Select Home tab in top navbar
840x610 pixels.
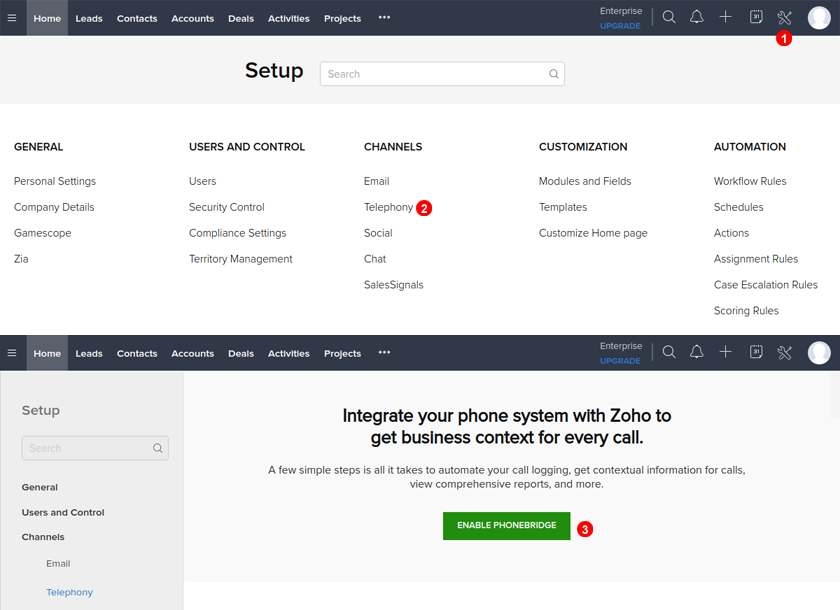pos(47,18)
